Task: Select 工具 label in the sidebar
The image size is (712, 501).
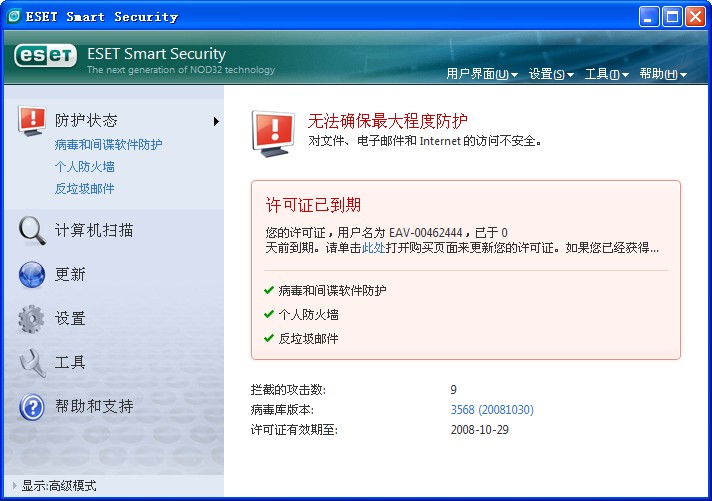Action: click(70, 362)
